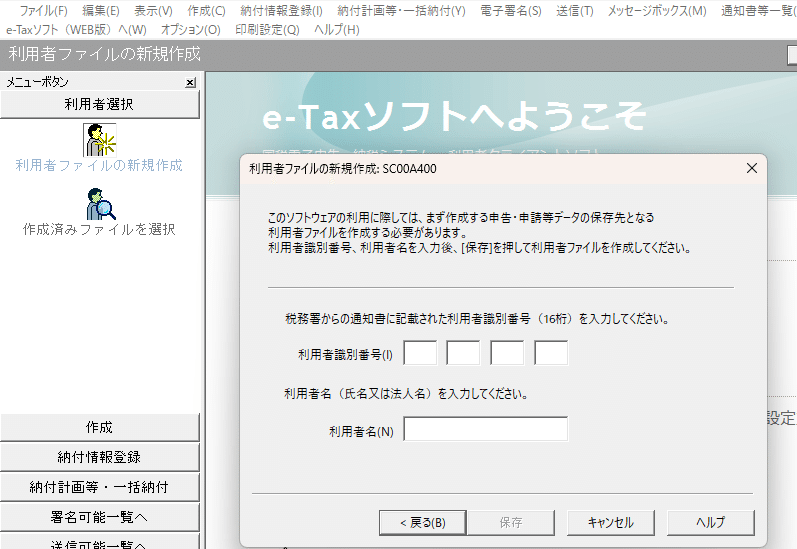Screen dimensions: 797x549
Task: Click the 作成済みファイルを選択 magnifier icon
Action: pyautogui.click(x=101, y=204)
